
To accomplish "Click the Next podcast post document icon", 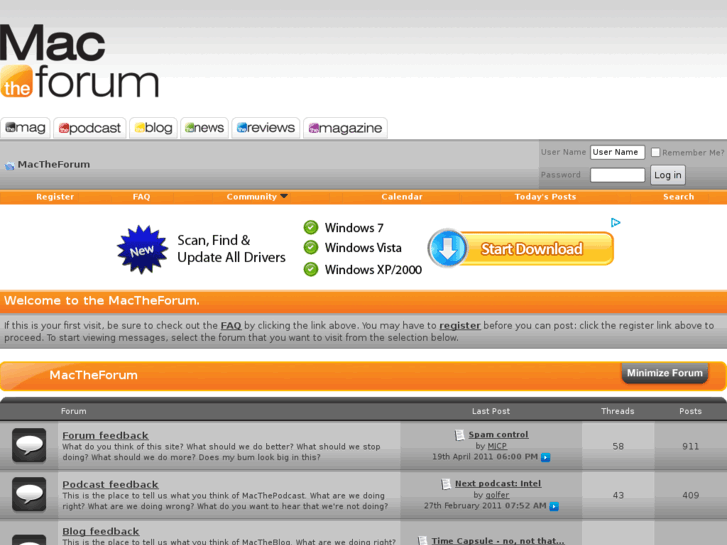I will click(x=446, y=484).
